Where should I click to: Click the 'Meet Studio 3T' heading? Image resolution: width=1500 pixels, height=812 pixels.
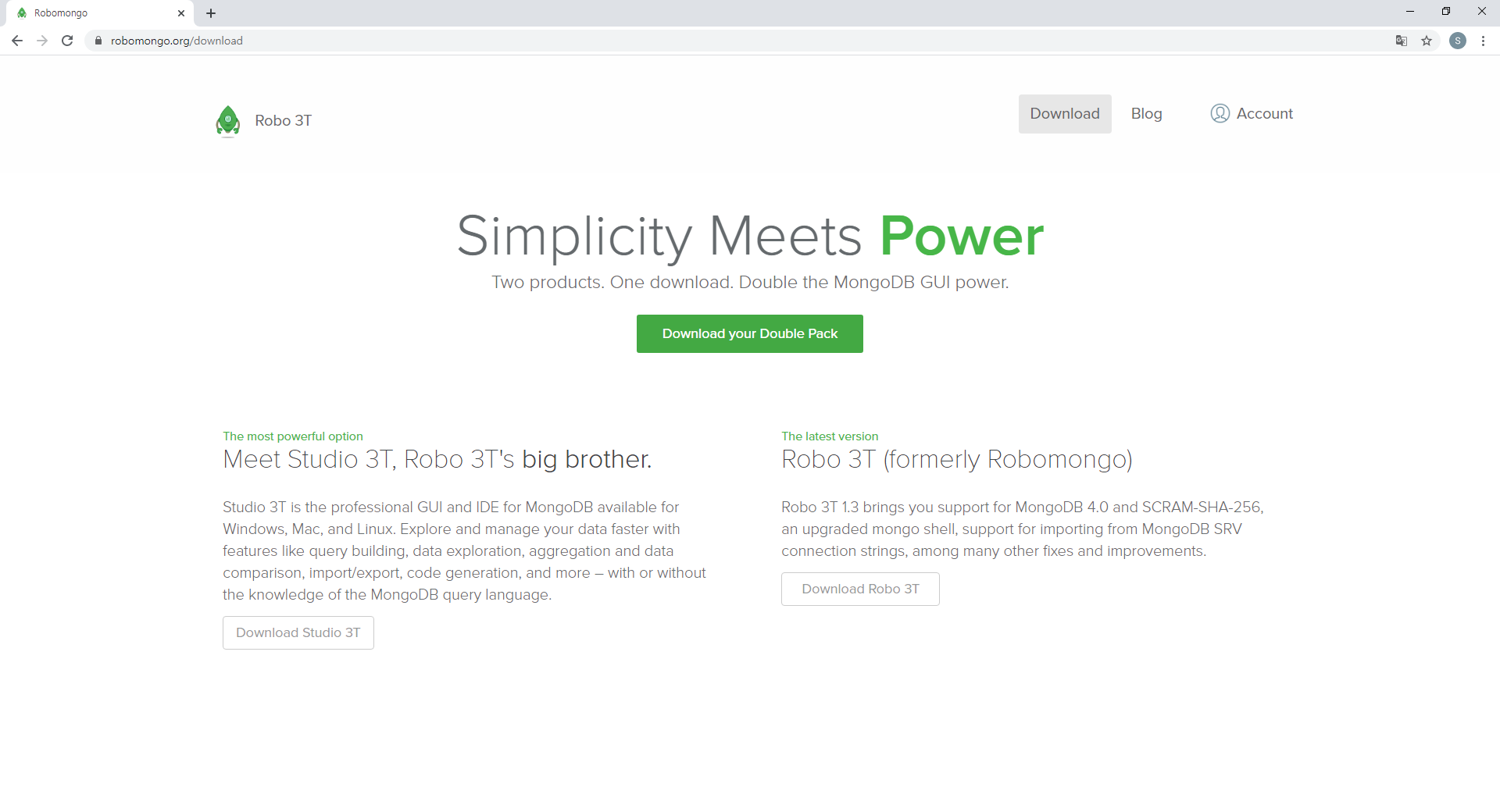tap(437, 459)
